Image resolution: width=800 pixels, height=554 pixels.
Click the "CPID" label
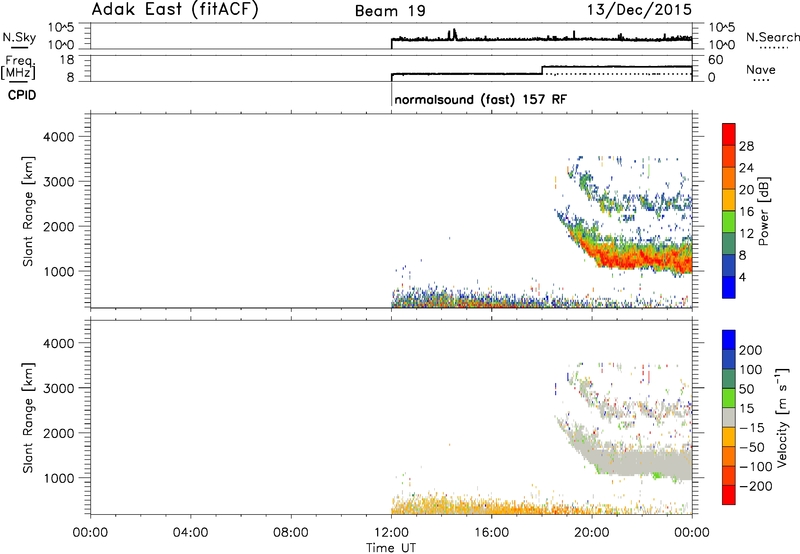(22, 95)
